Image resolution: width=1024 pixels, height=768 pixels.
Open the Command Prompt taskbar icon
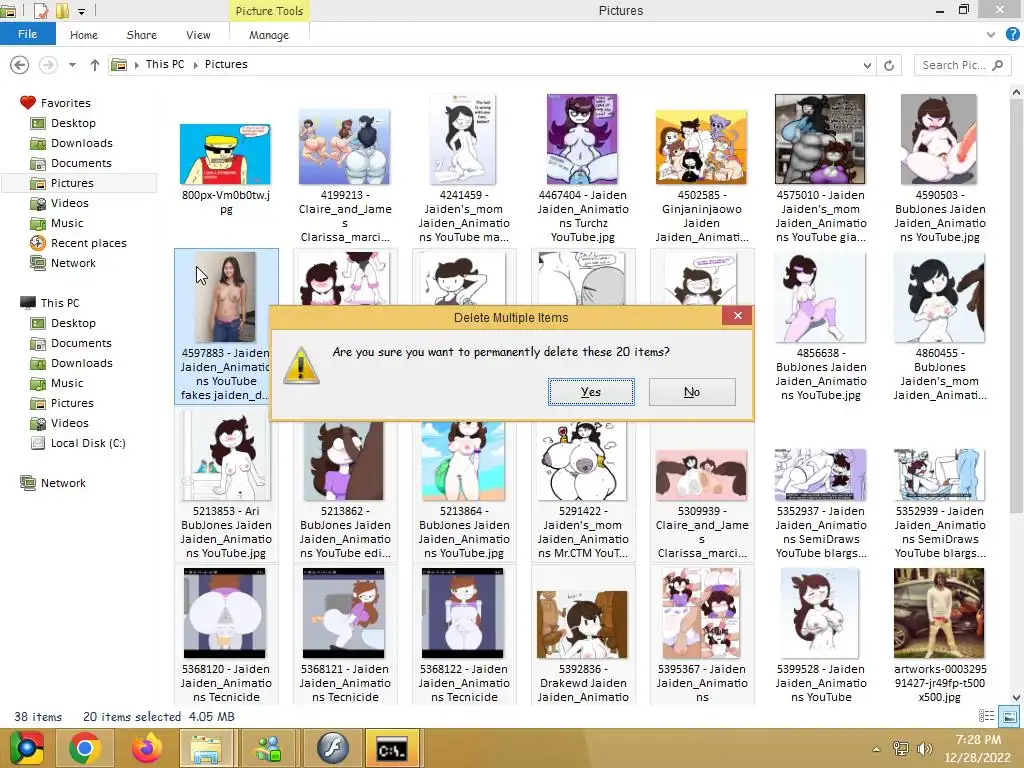tap(392, 748)
